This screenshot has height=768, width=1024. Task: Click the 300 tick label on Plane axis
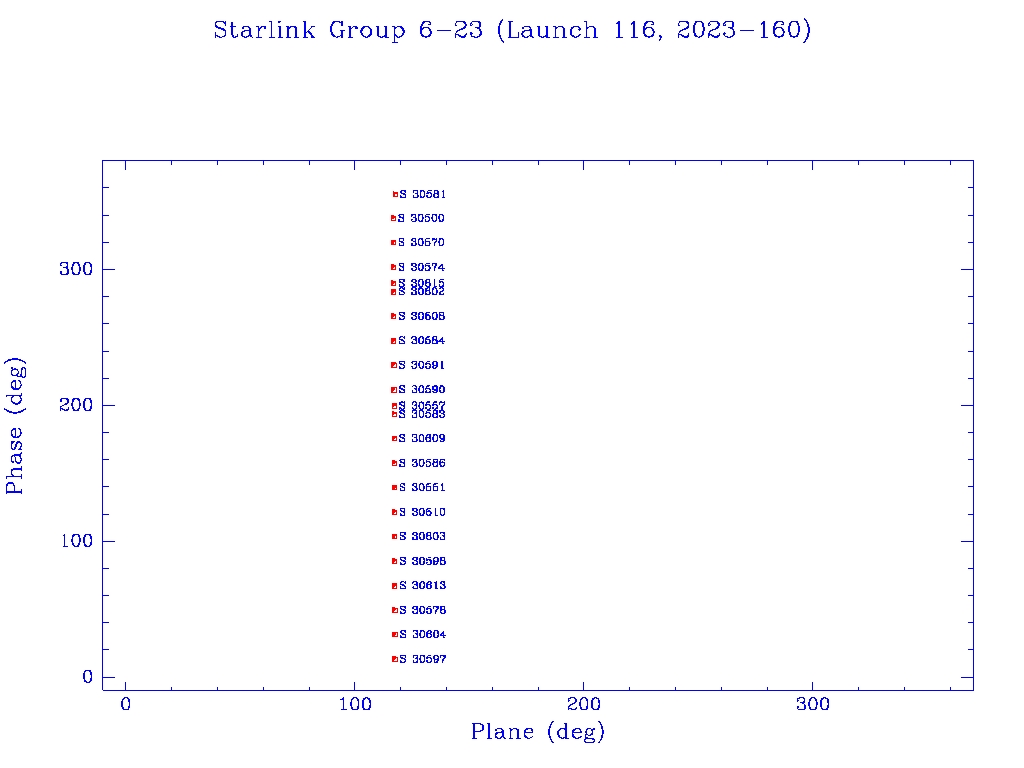[x=812, y=705]
